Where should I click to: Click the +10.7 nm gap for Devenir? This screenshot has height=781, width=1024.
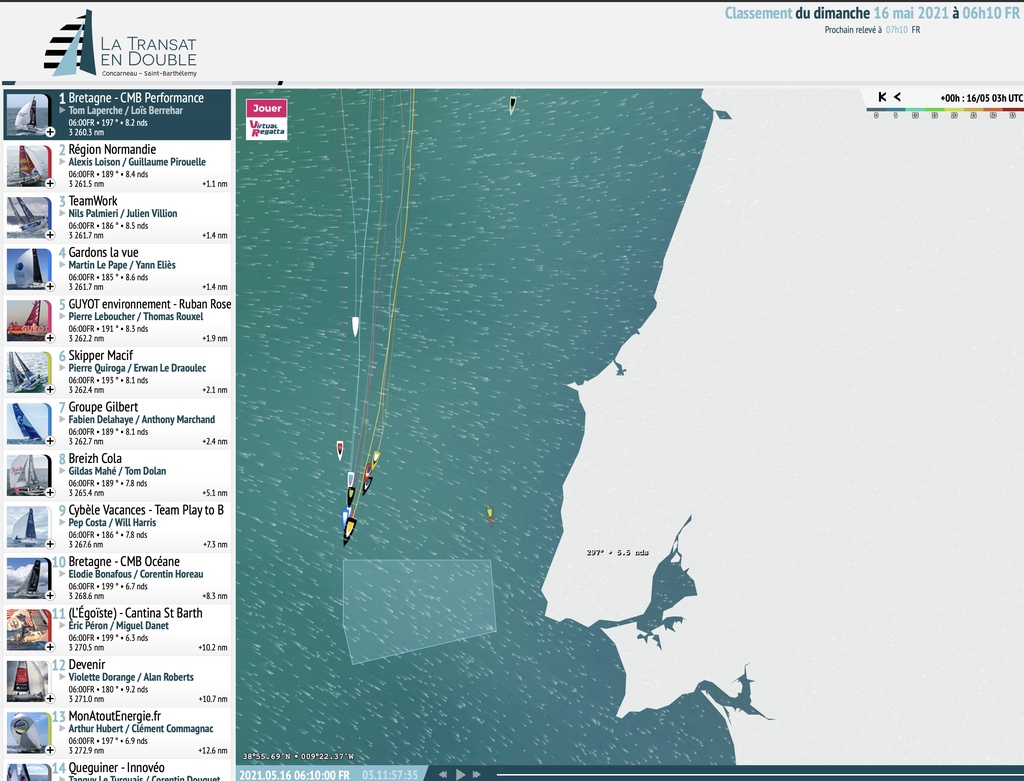click(x=213, y=699)
